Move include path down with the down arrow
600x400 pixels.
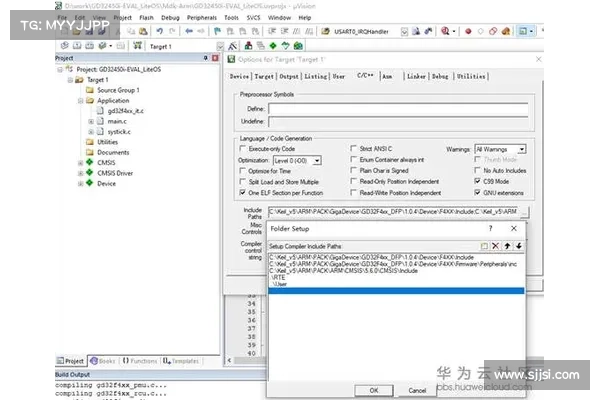click(x=518, y=246)
